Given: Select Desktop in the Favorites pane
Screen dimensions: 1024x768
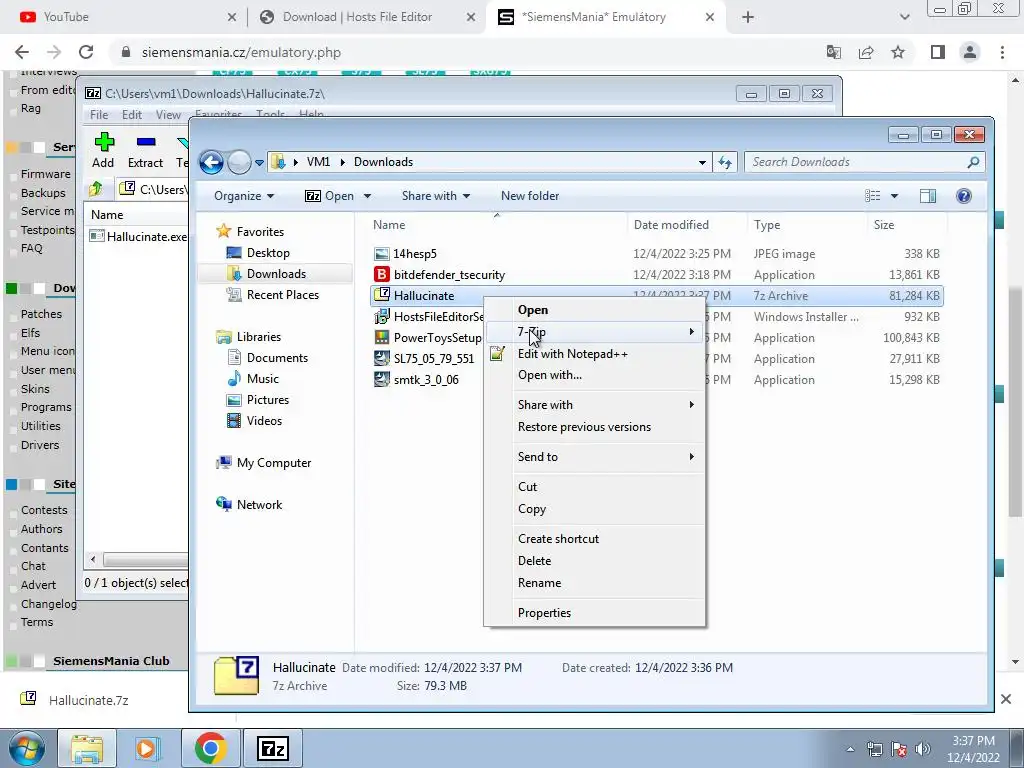Looking at the screenshot, I should pyautogui.click(x=268, y=253).
